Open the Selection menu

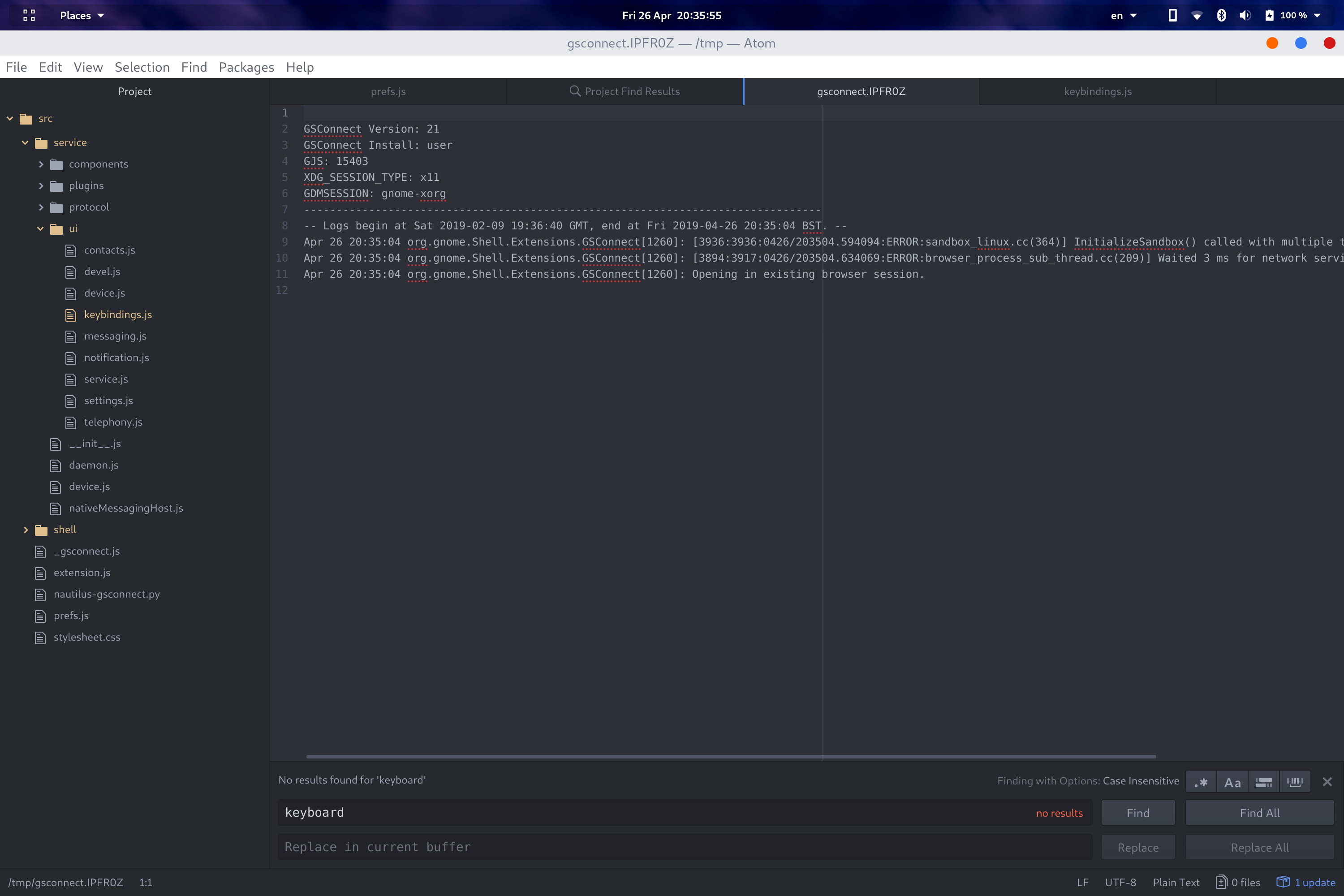142,67
